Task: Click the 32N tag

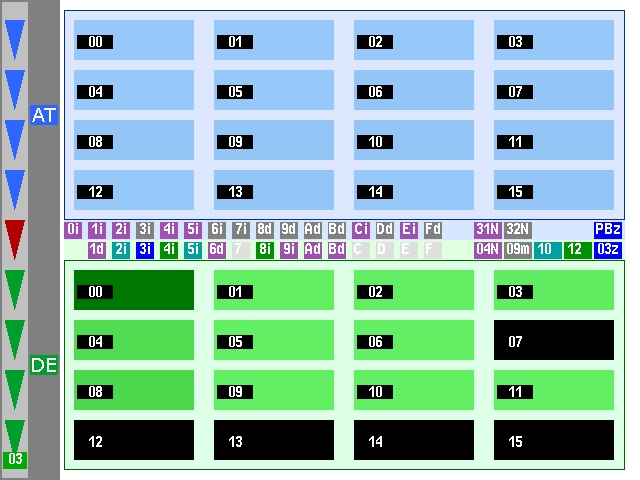Action: coord(517,229)
